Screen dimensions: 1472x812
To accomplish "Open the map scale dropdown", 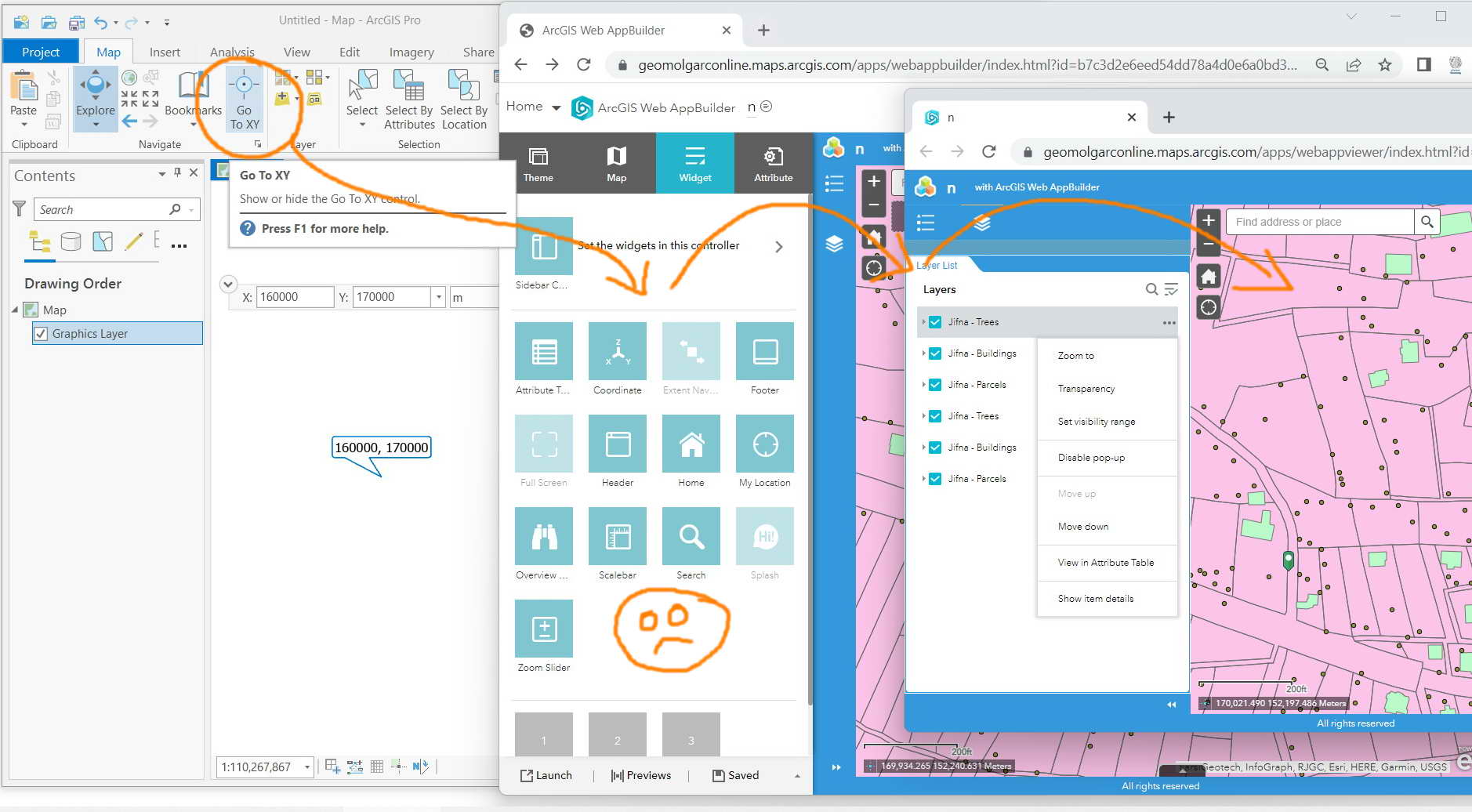I will click(306, 767).
